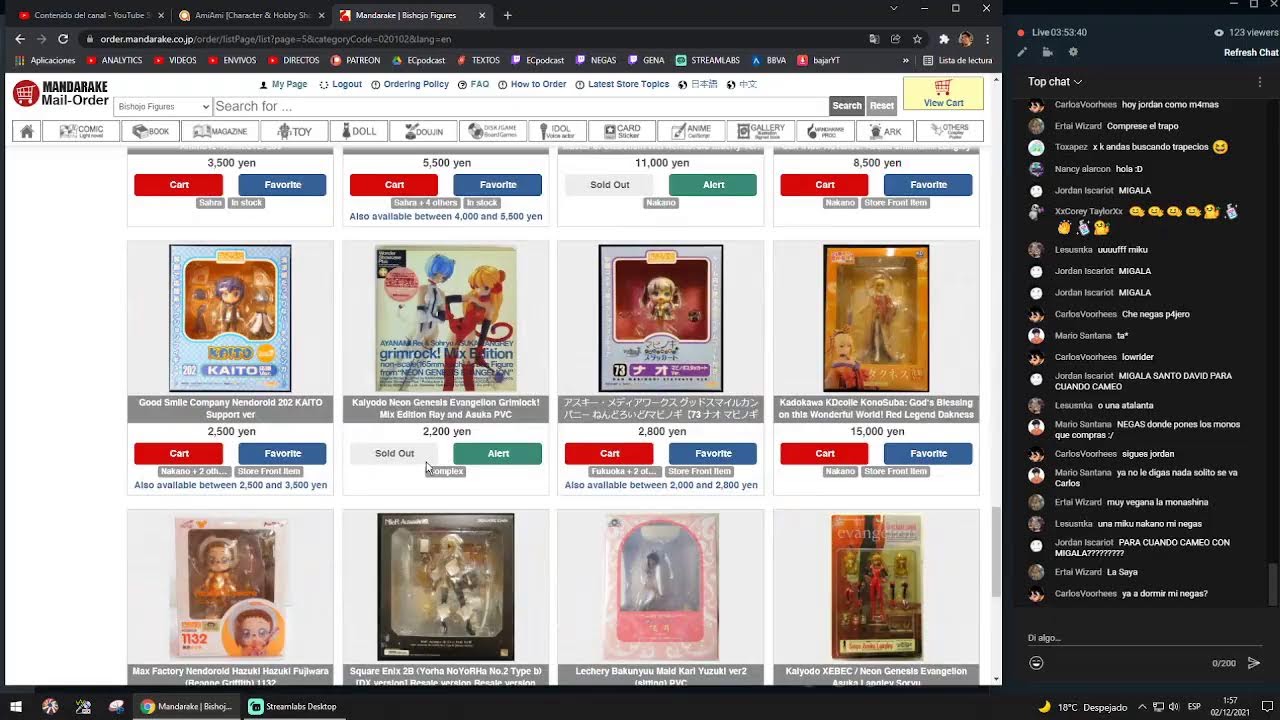The height and width of the screenshot is (720, 1280).
Task: Reload the browser page
Action: [x=63, y=39]
